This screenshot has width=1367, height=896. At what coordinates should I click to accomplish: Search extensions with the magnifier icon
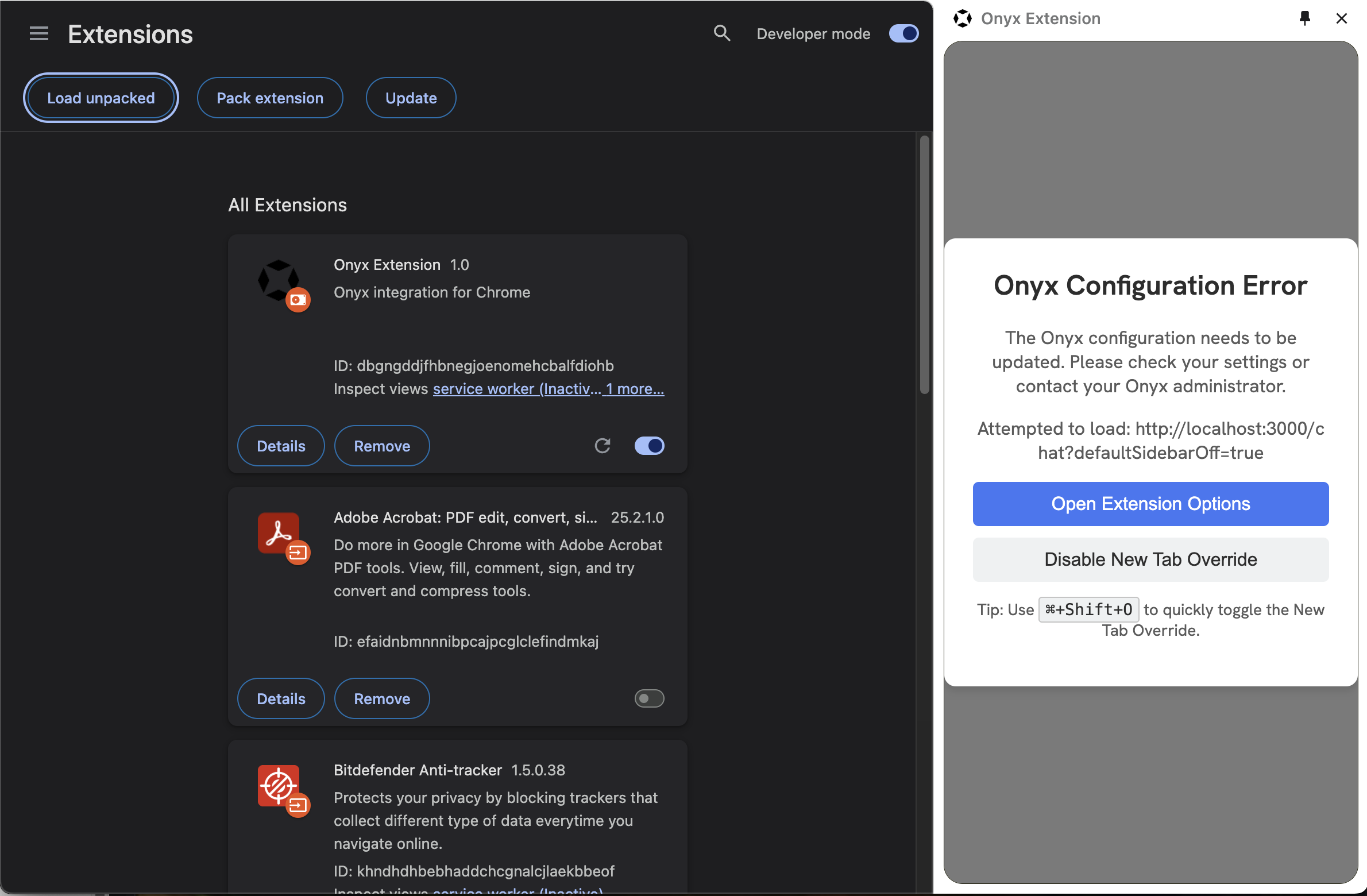tap(722, 33)
